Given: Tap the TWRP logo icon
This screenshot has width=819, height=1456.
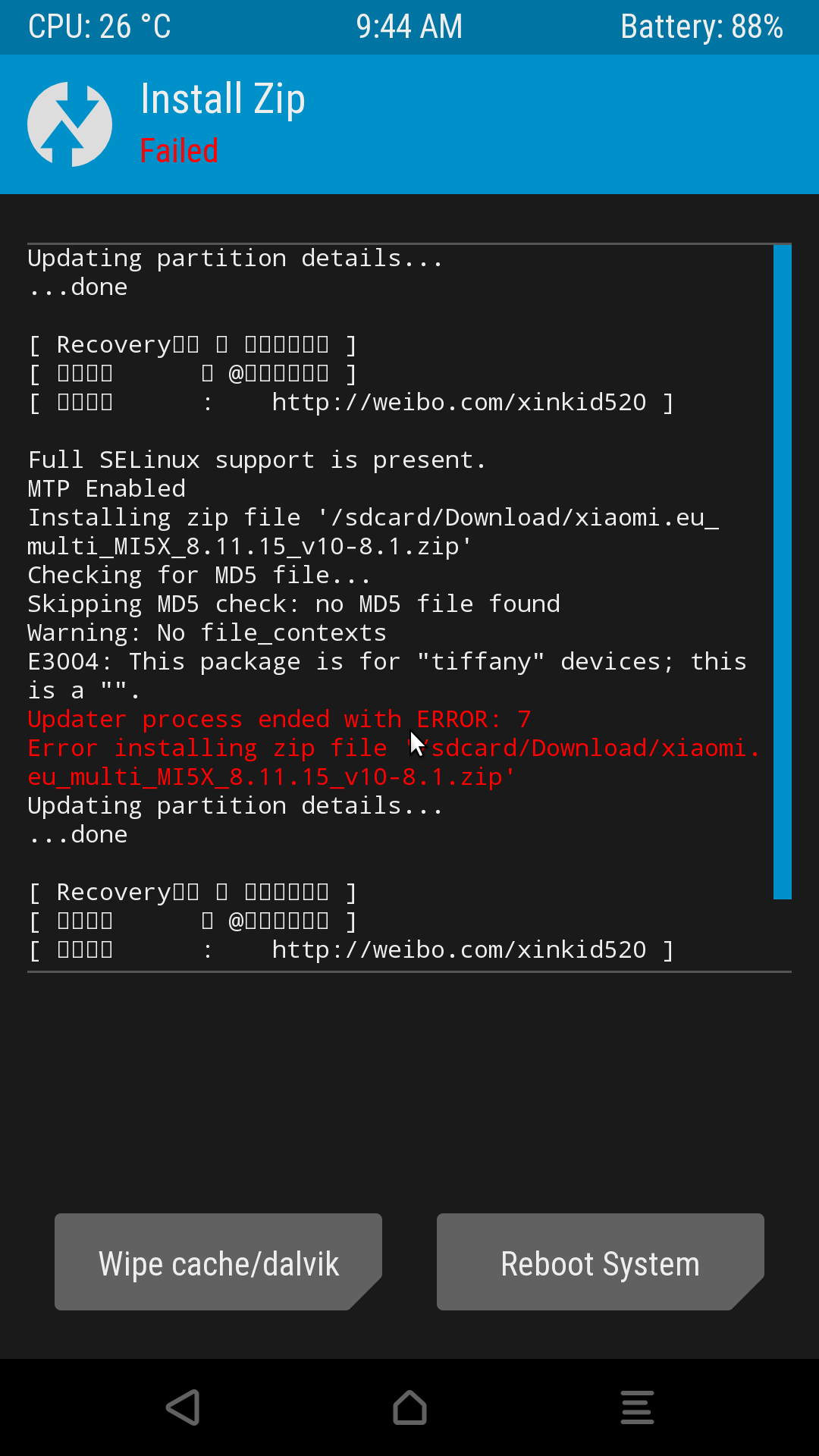Looking at the screenshot, I should (x=70, y=124).
